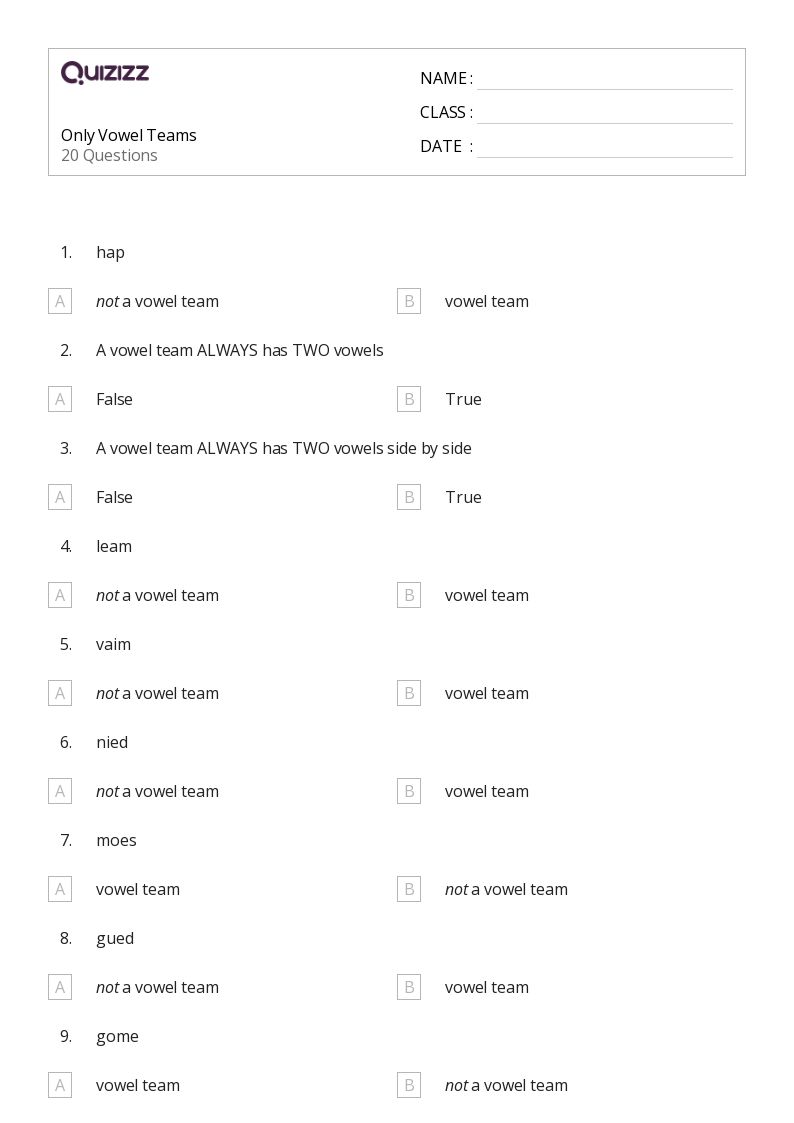
Task: Select the NAME input line
Action: tap(605, 79)
